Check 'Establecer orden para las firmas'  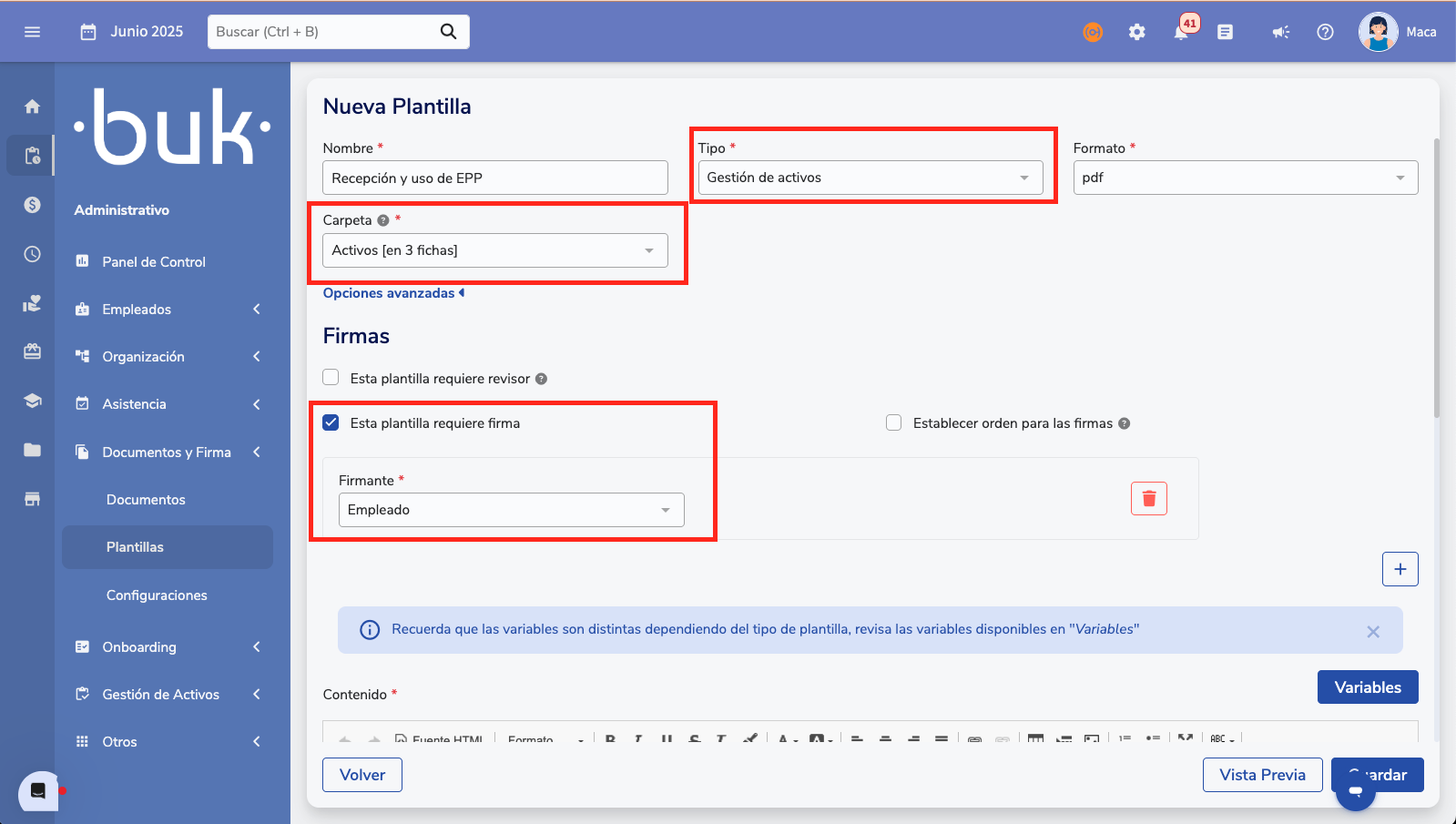[894, 422]
